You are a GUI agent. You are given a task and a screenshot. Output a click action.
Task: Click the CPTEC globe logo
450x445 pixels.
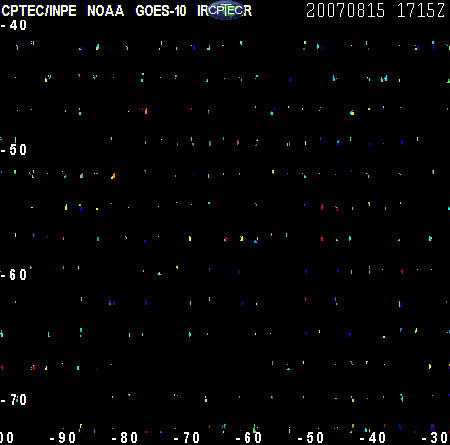tap(227, 10)
